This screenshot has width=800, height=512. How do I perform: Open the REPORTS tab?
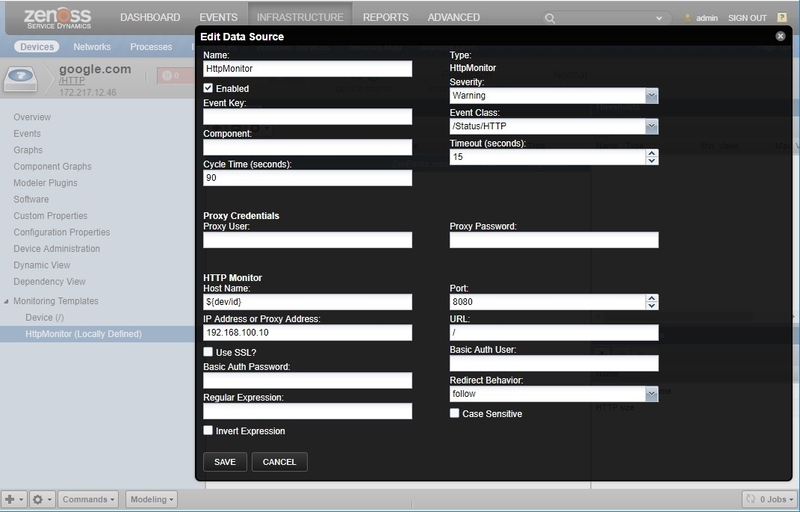[x=386, y=17]
